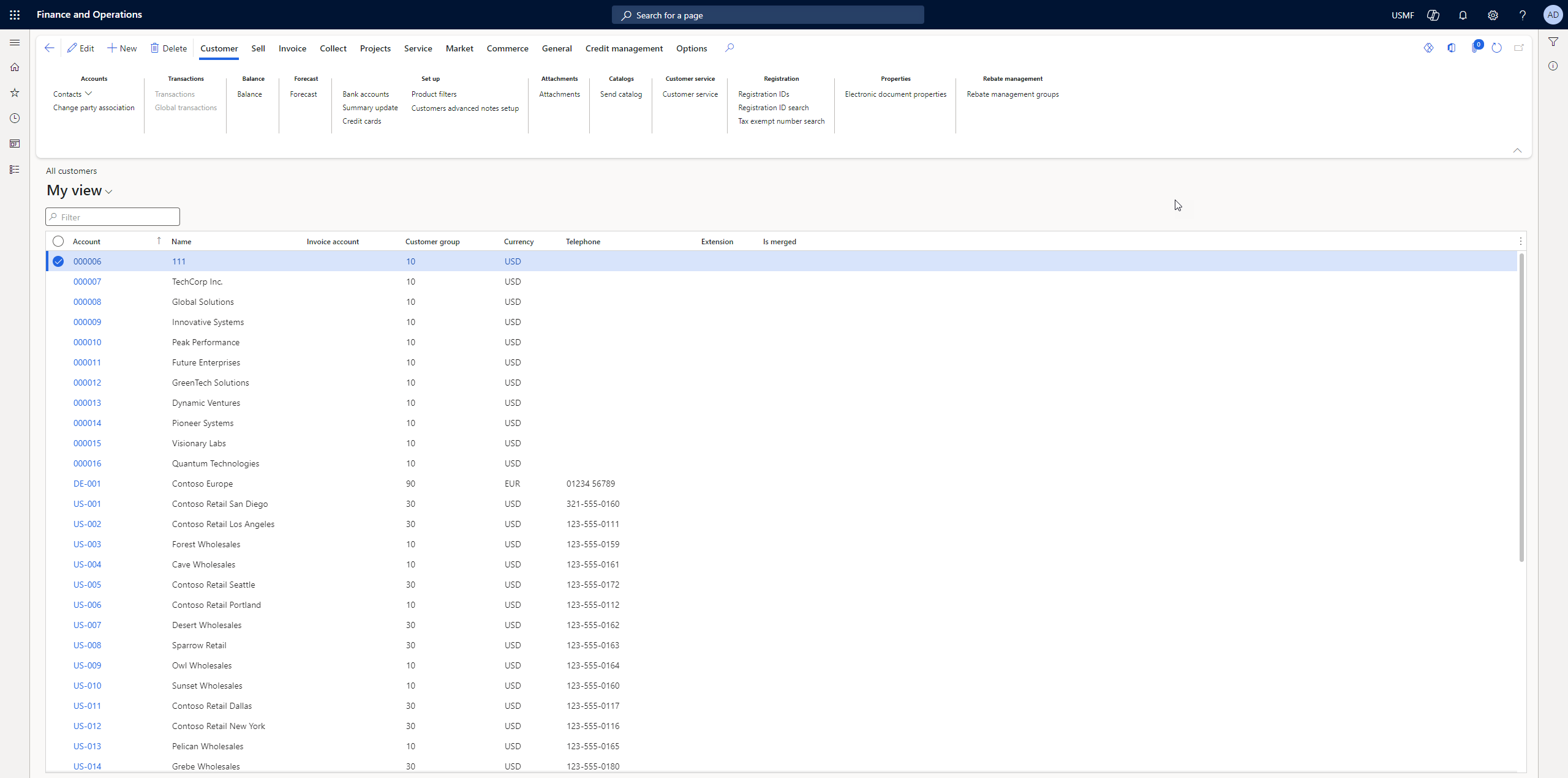Click the grid vertical scrollbar
Image resolution: width=1568 pixels, height=778 pixels.
click(1521, 407)
